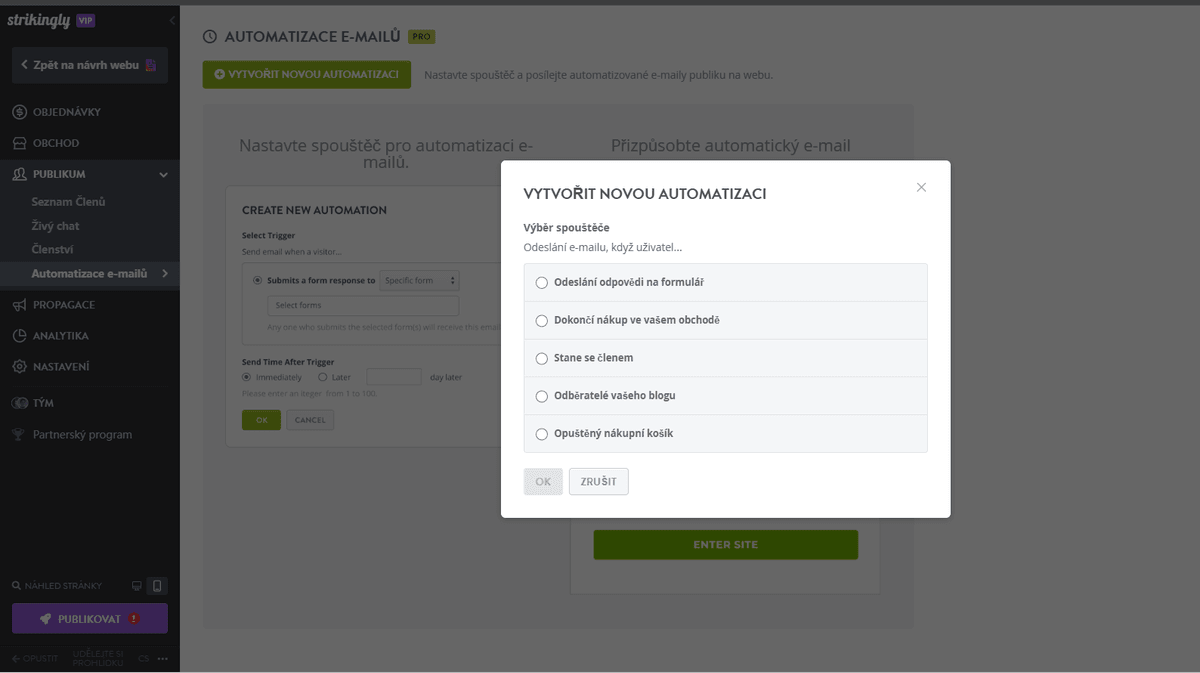Open Analytika using its sidebar icon
The height and width of the screenshot is (673, 1200).
[18, 335]
